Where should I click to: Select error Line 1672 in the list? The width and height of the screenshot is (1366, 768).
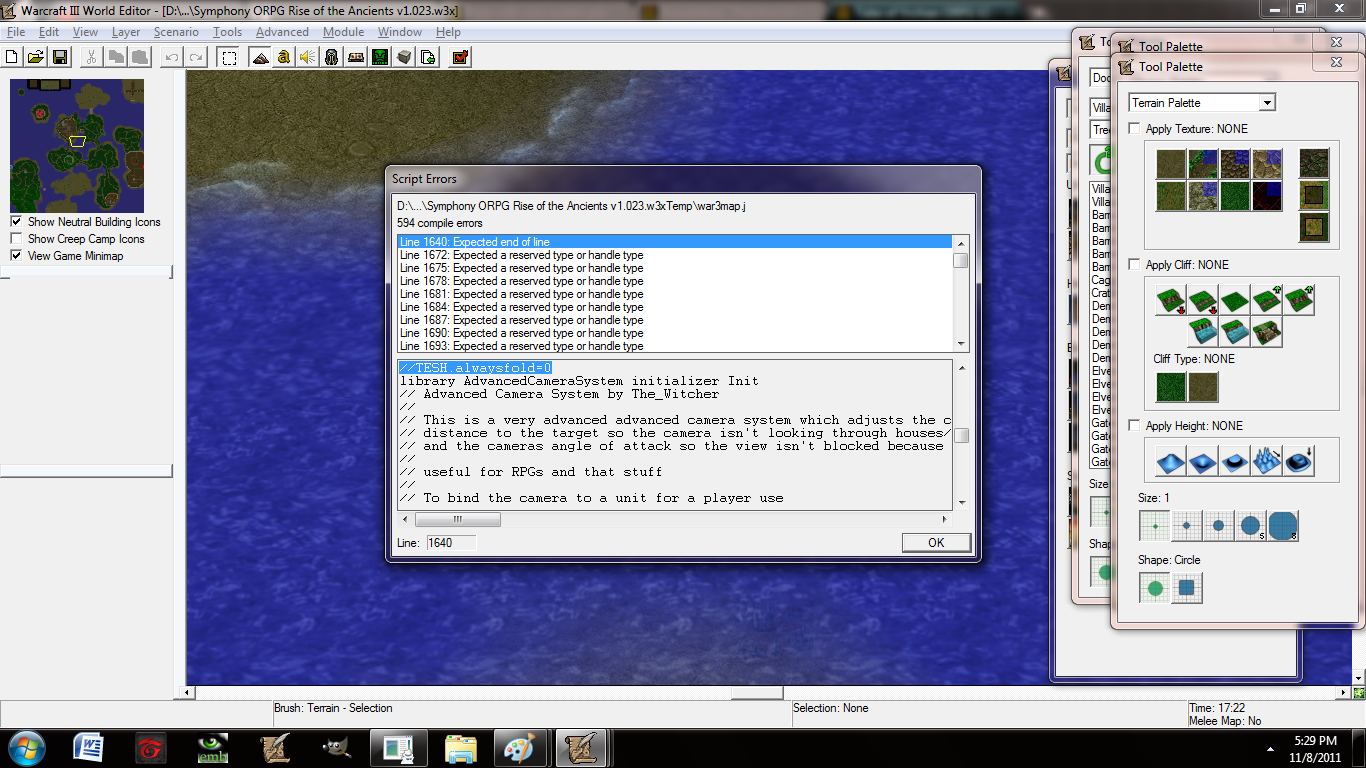pyautogui.click(x=674, y=255)
